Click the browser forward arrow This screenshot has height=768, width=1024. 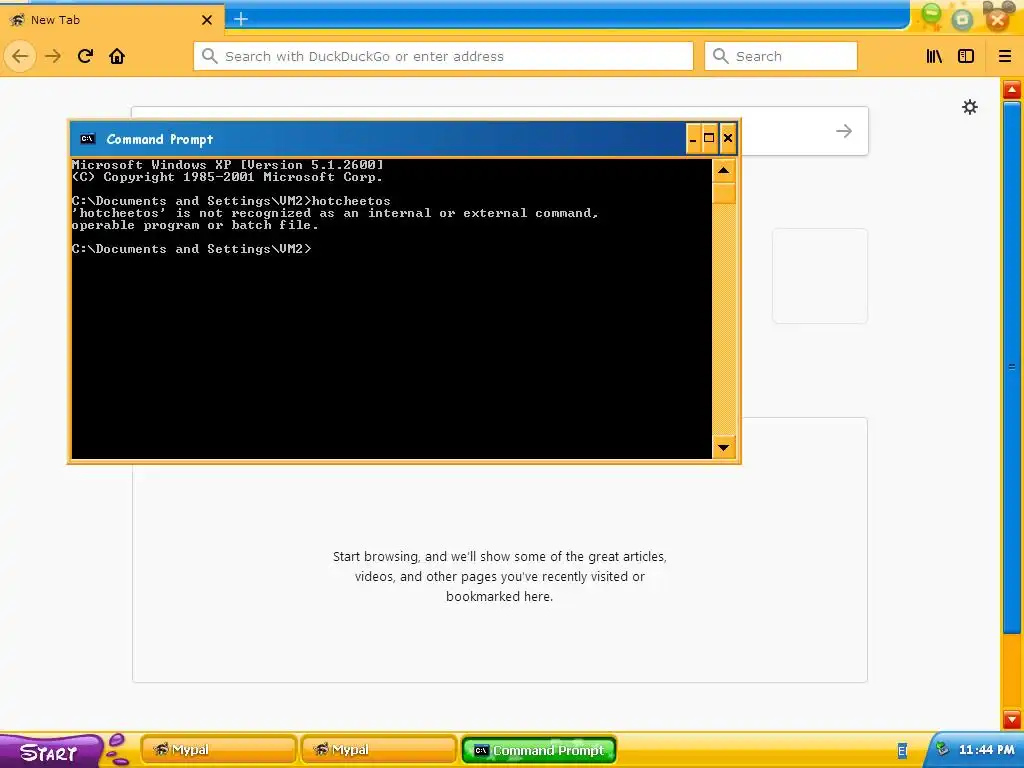53,56
